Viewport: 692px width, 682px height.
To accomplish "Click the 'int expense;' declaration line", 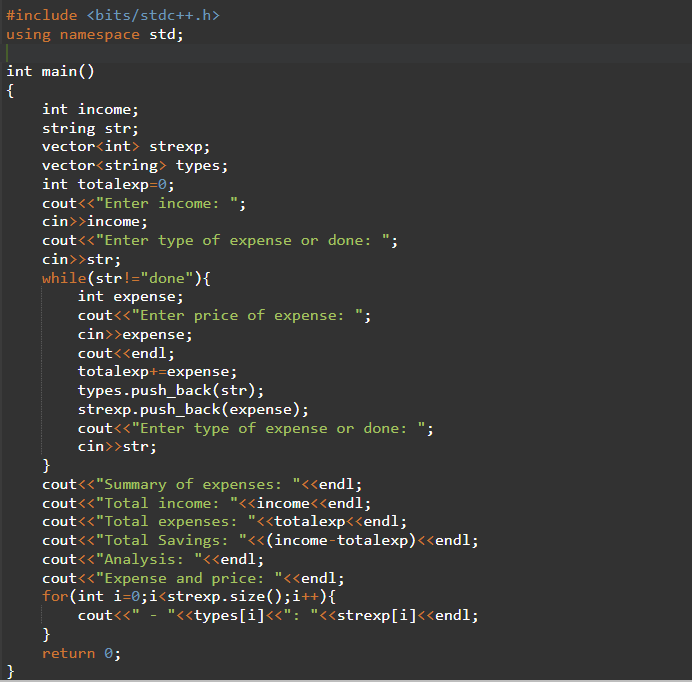I will (131, 297).
